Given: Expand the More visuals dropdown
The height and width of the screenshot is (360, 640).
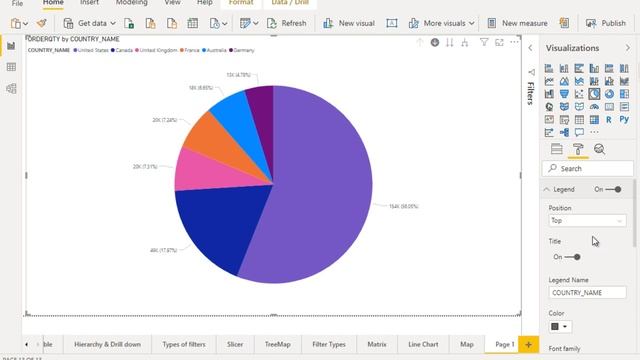Looking at the screenshot, I should [x=471, y=24].
